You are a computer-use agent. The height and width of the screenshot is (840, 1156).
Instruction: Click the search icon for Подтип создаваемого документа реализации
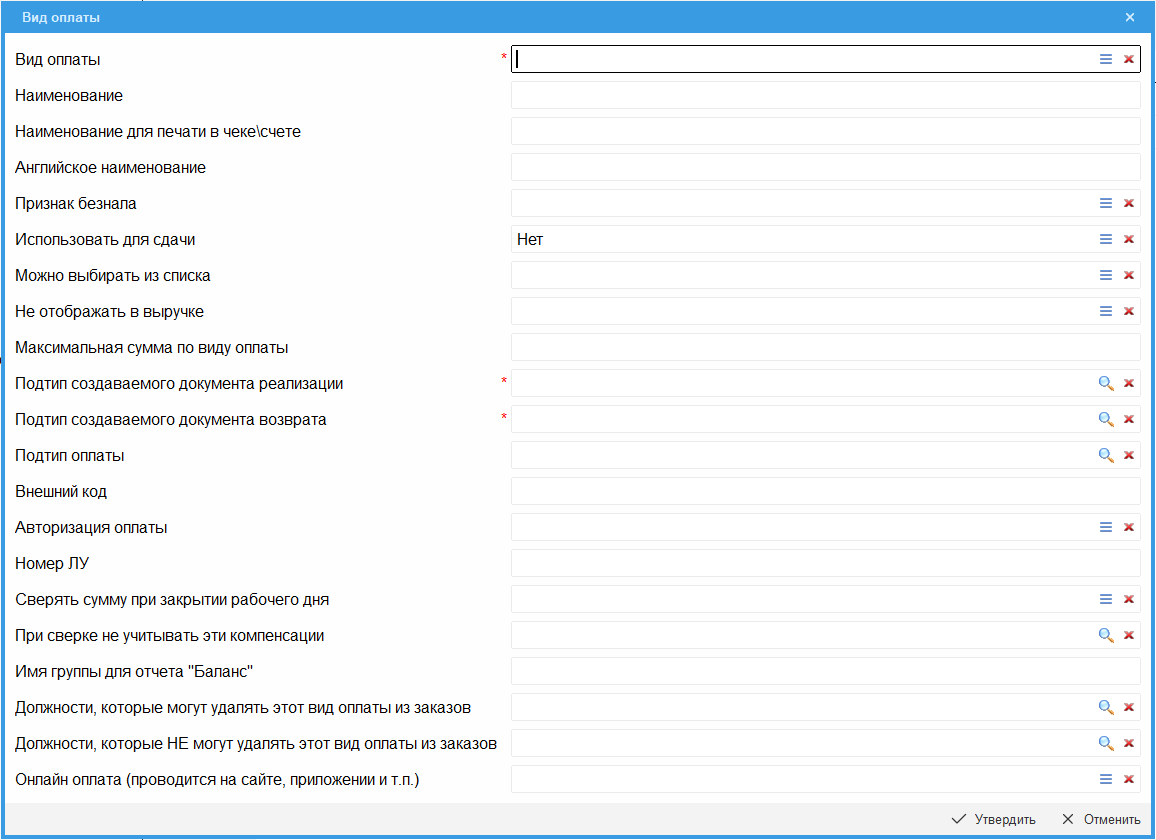pos(1106,383)
